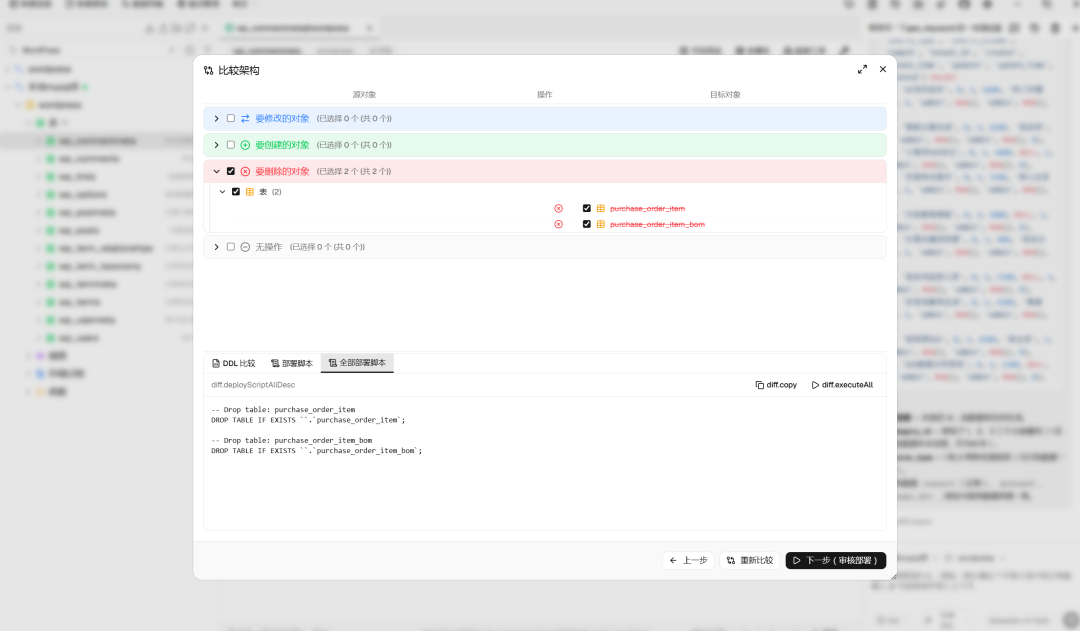Click the diff.deployScriptAllDesc description text
Screen dimensions: 1080x631
253,385
